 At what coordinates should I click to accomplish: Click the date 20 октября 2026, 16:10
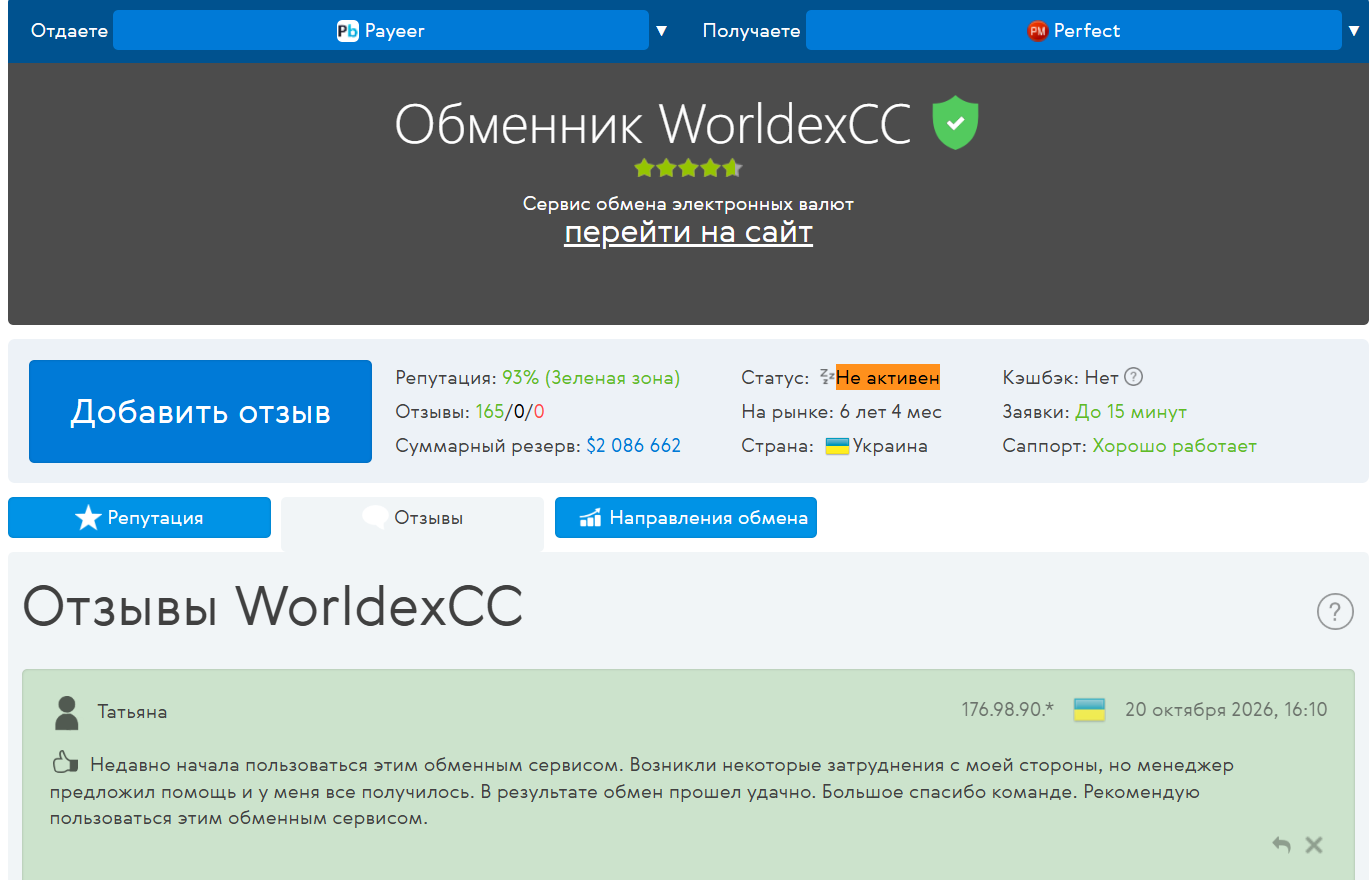pos(1226,710)
